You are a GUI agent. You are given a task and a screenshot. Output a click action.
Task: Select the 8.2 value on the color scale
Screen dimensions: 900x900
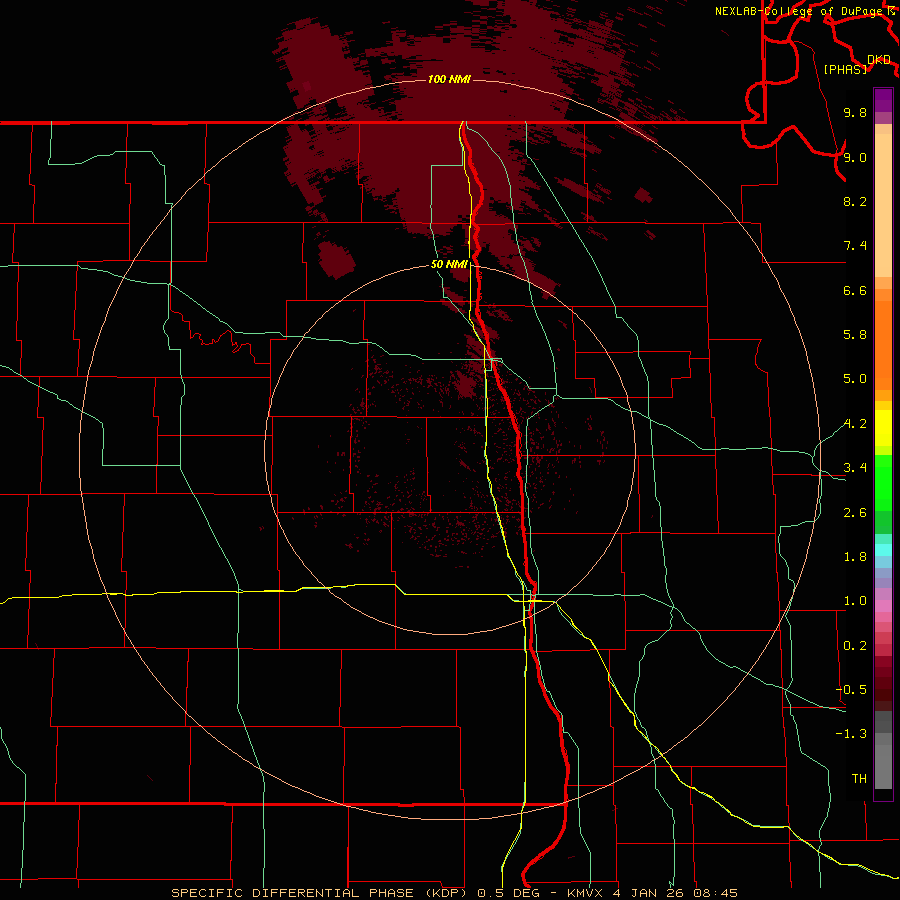pos(855,201)
